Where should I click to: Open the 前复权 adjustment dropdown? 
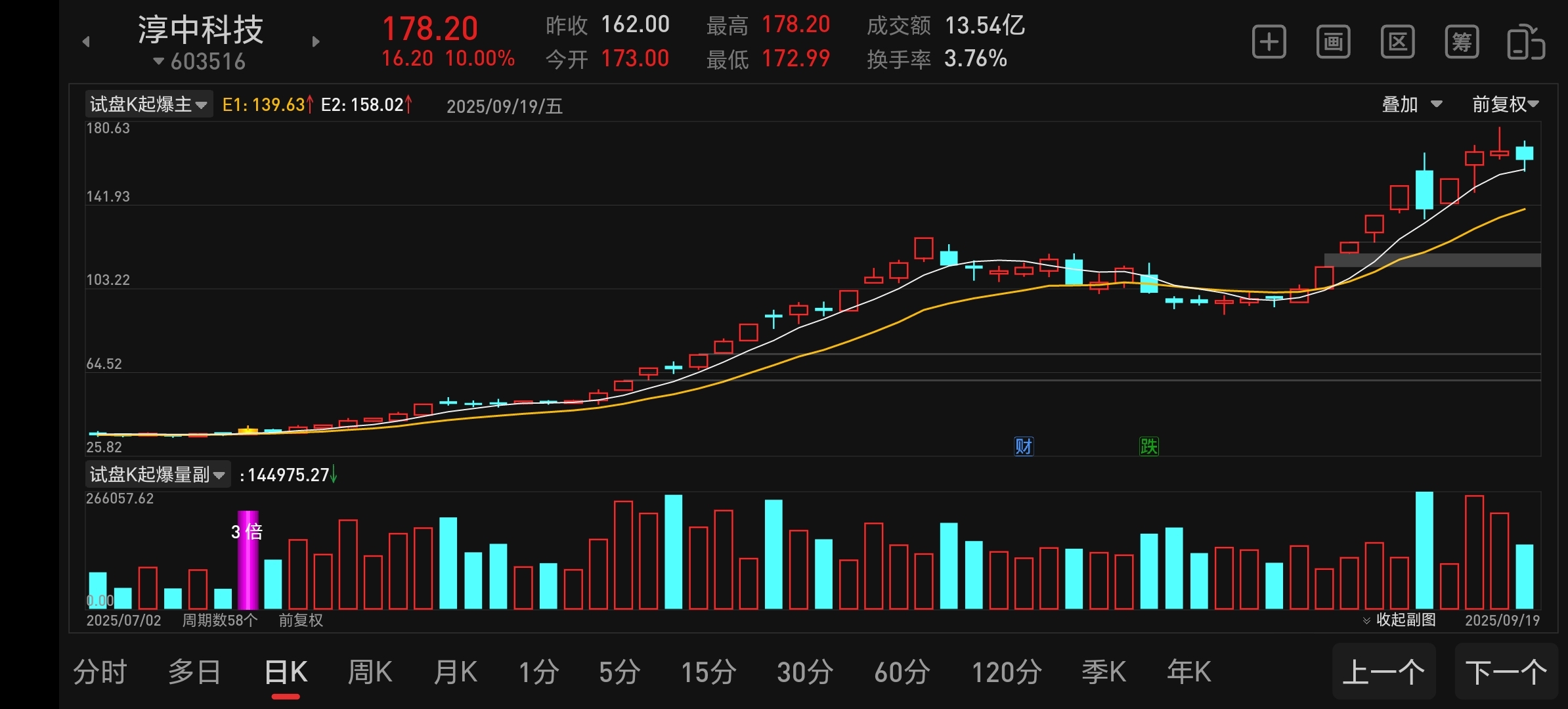(x=1505, y=104)
